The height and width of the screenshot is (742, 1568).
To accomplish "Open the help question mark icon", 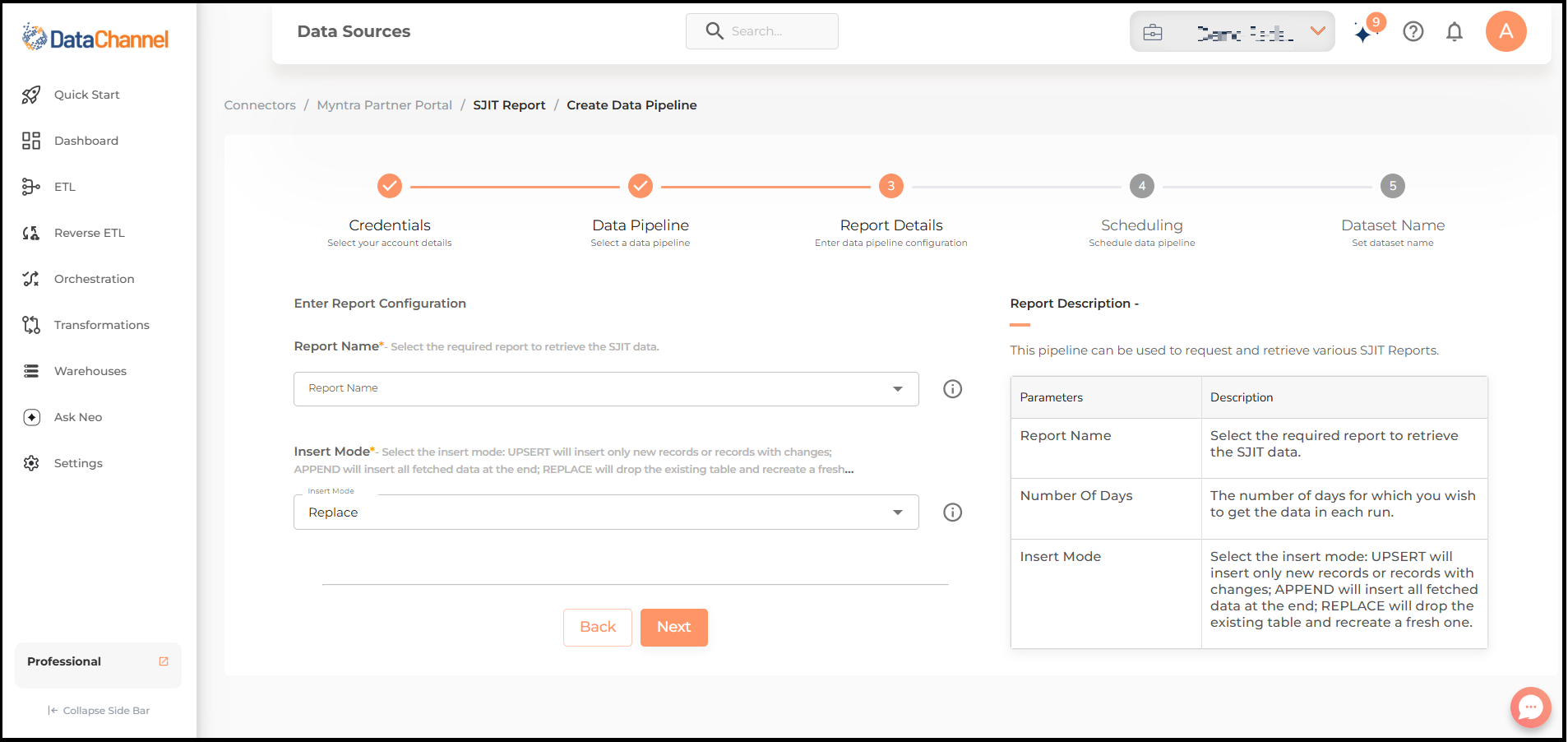I will [x=1413, y=31].
